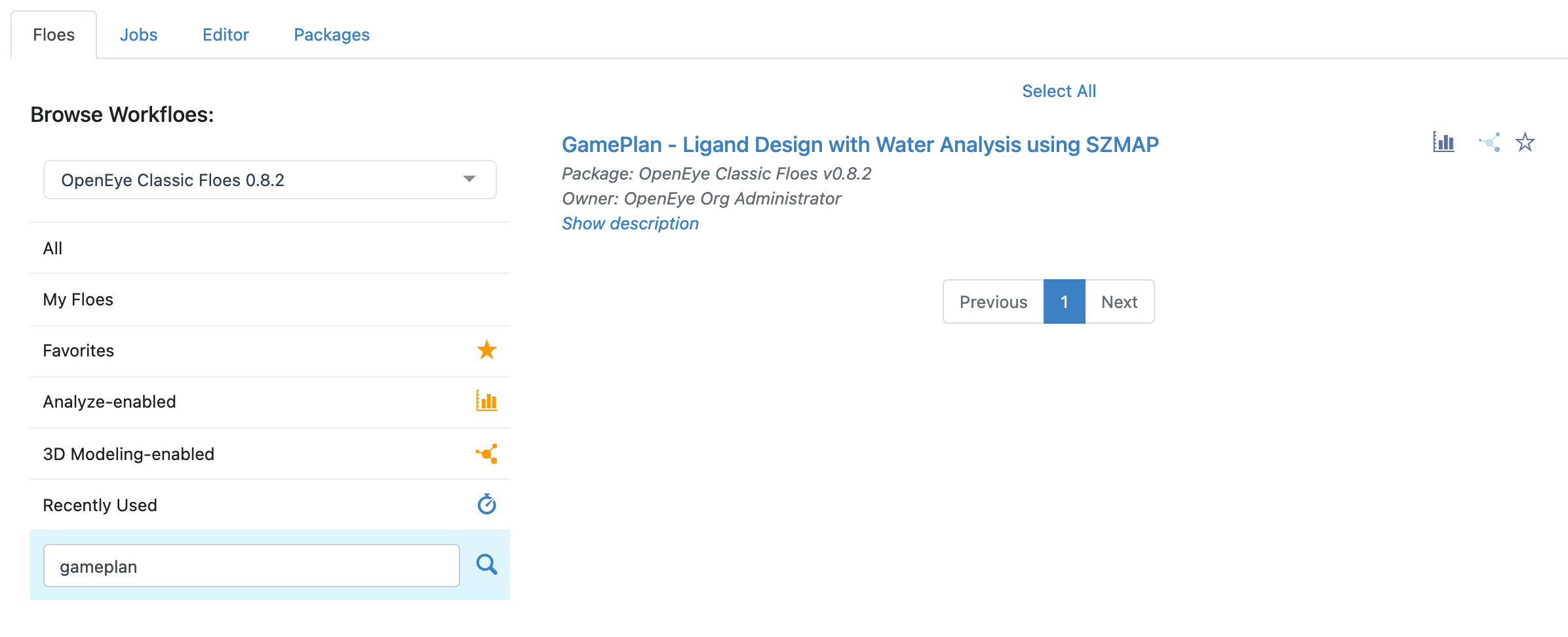Viewport: 1568px width, 637px height.
Task: Click the molecule icon beside 3D Modeling-enabled
Action: tap(486, 454)
